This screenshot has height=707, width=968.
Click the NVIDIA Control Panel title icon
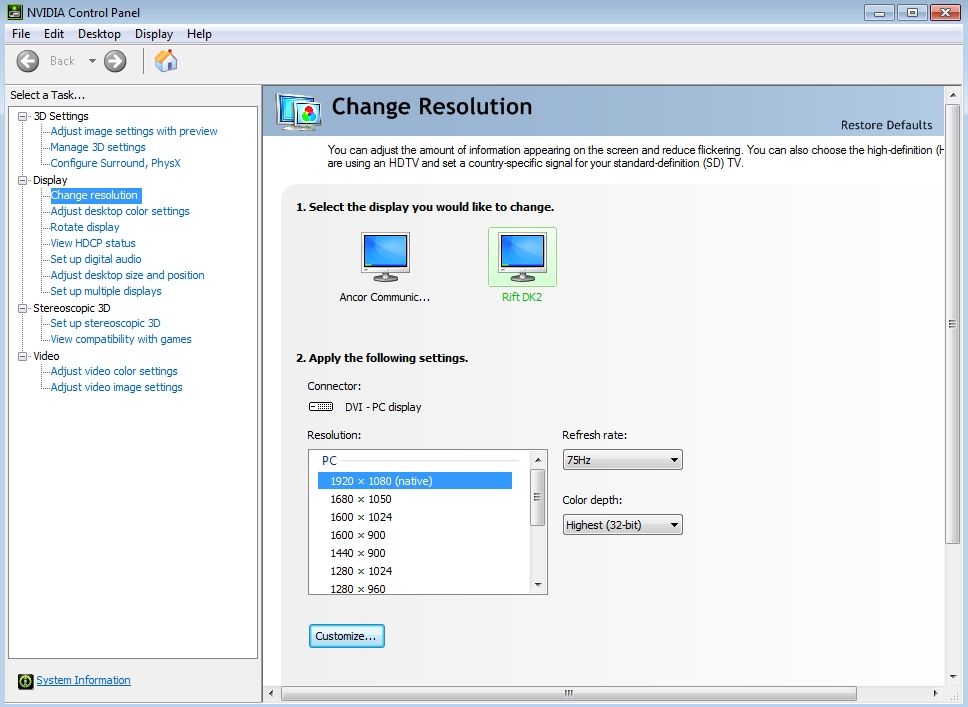click(12, 12)
